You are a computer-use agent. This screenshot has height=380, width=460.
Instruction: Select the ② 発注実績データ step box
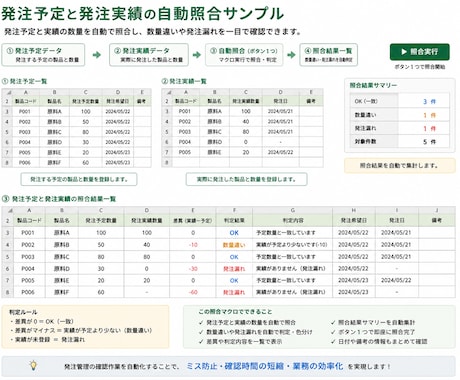149,55
